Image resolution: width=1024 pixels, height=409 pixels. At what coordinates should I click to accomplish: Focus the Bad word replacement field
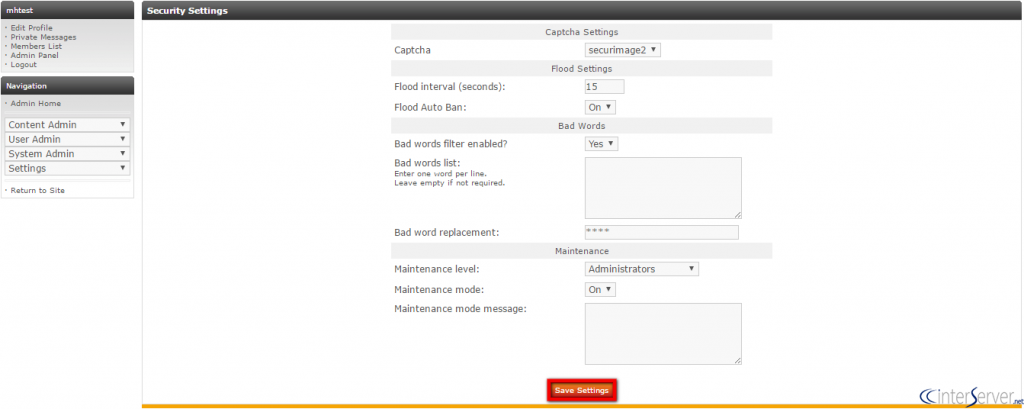pos(662,232)
